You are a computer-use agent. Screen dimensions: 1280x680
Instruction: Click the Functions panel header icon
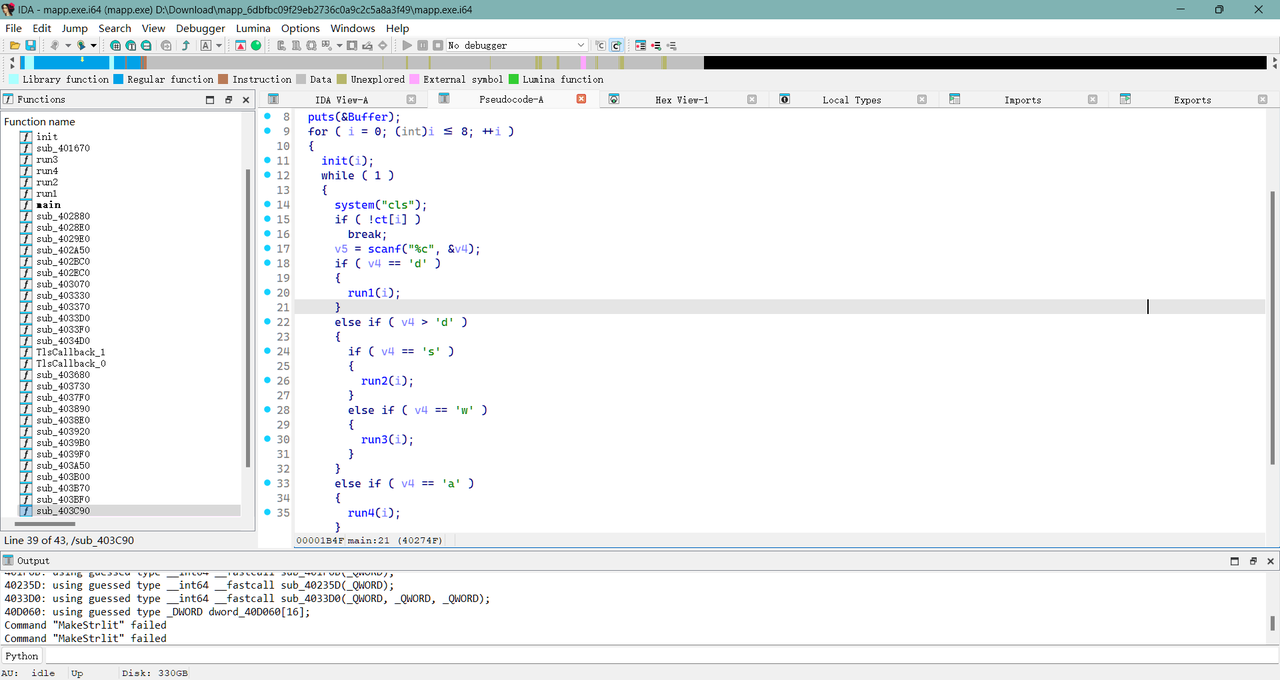(x=8, y=99)
